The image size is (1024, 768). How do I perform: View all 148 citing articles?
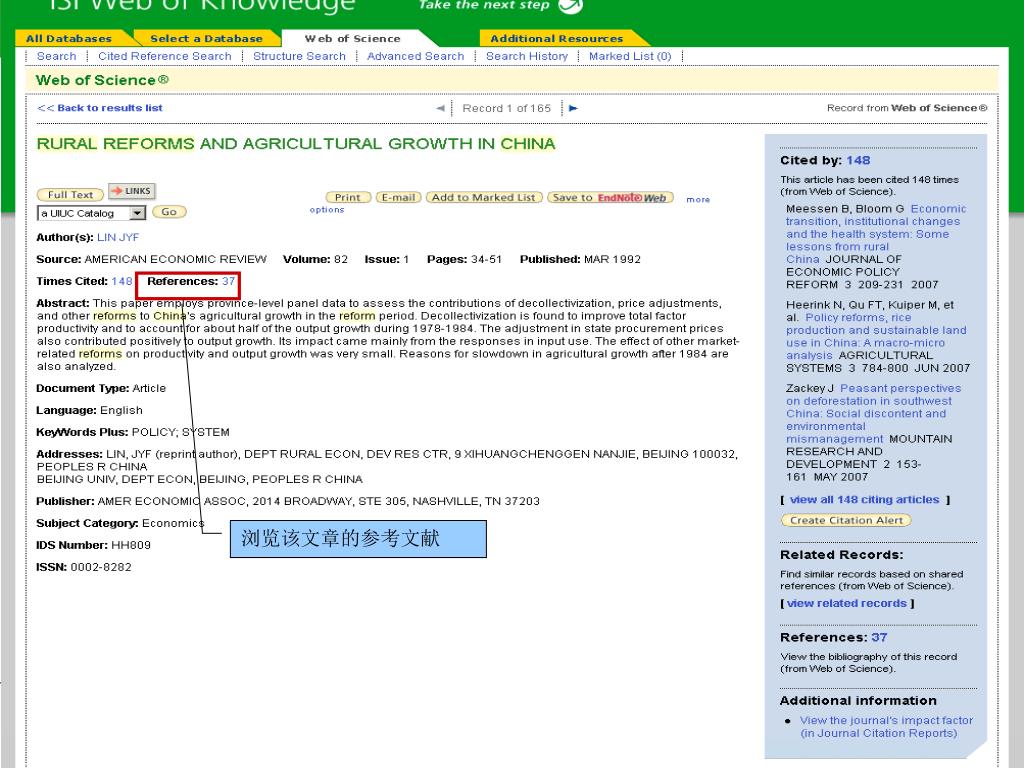pos(865,500)
